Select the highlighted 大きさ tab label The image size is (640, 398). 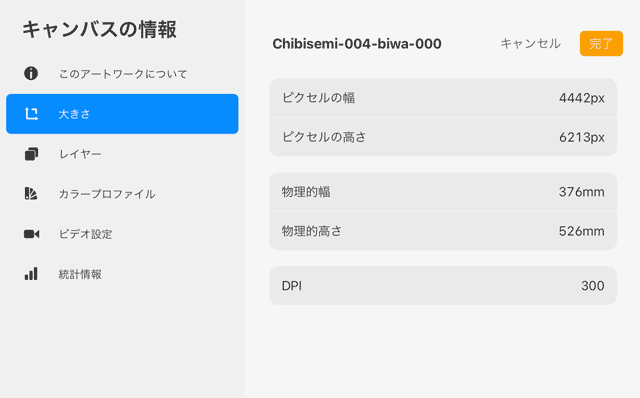(74, 114)
